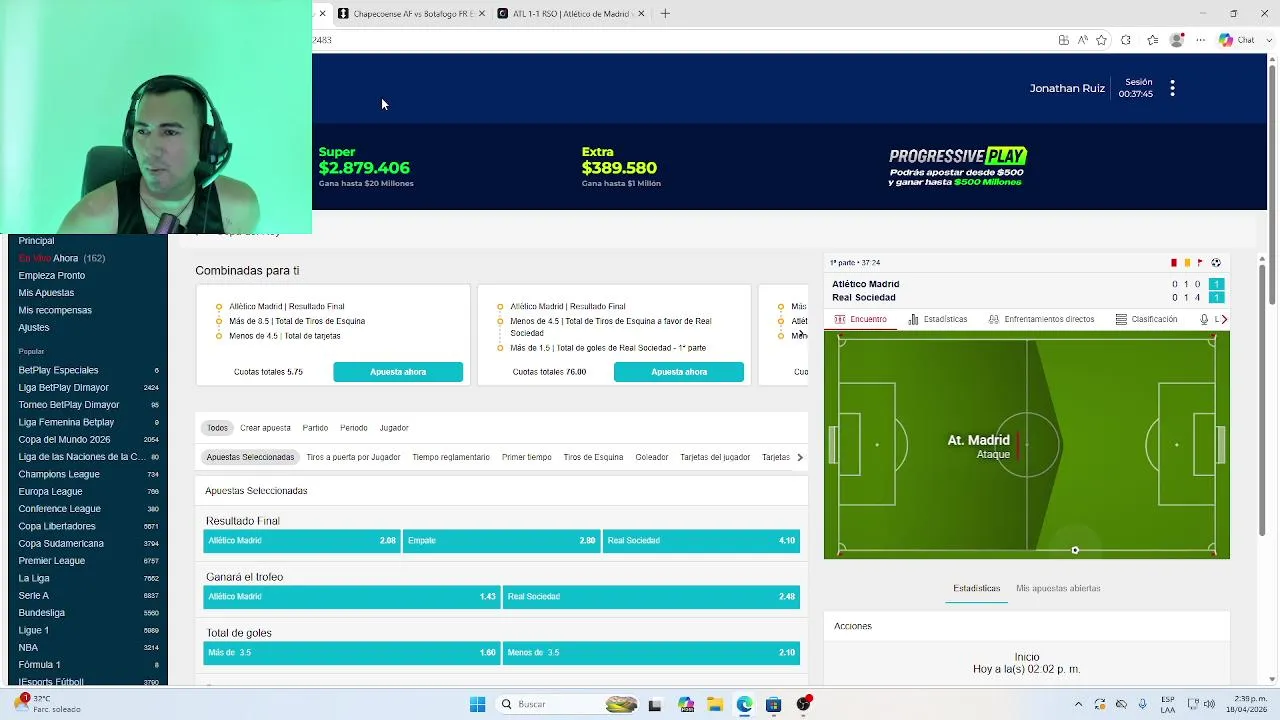The image size is (1280, 720).
Task: Select the Jugador filter
Action: (x=394, y=428)
